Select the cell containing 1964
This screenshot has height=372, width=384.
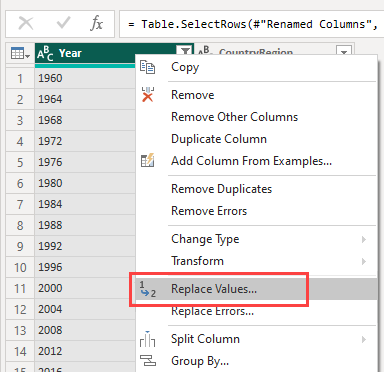(x=85, y=99)
